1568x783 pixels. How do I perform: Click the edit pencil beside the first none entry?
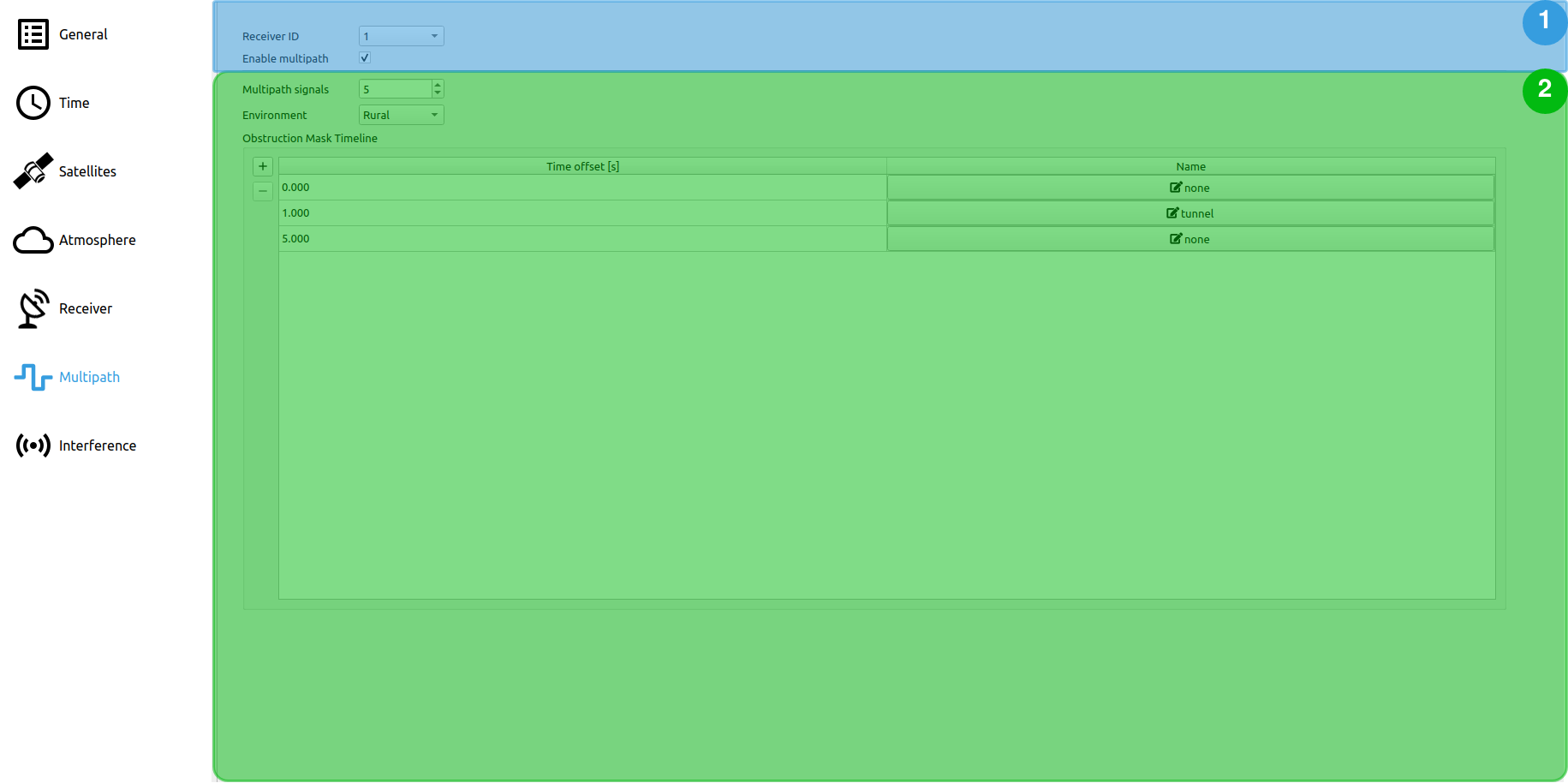1174,188
